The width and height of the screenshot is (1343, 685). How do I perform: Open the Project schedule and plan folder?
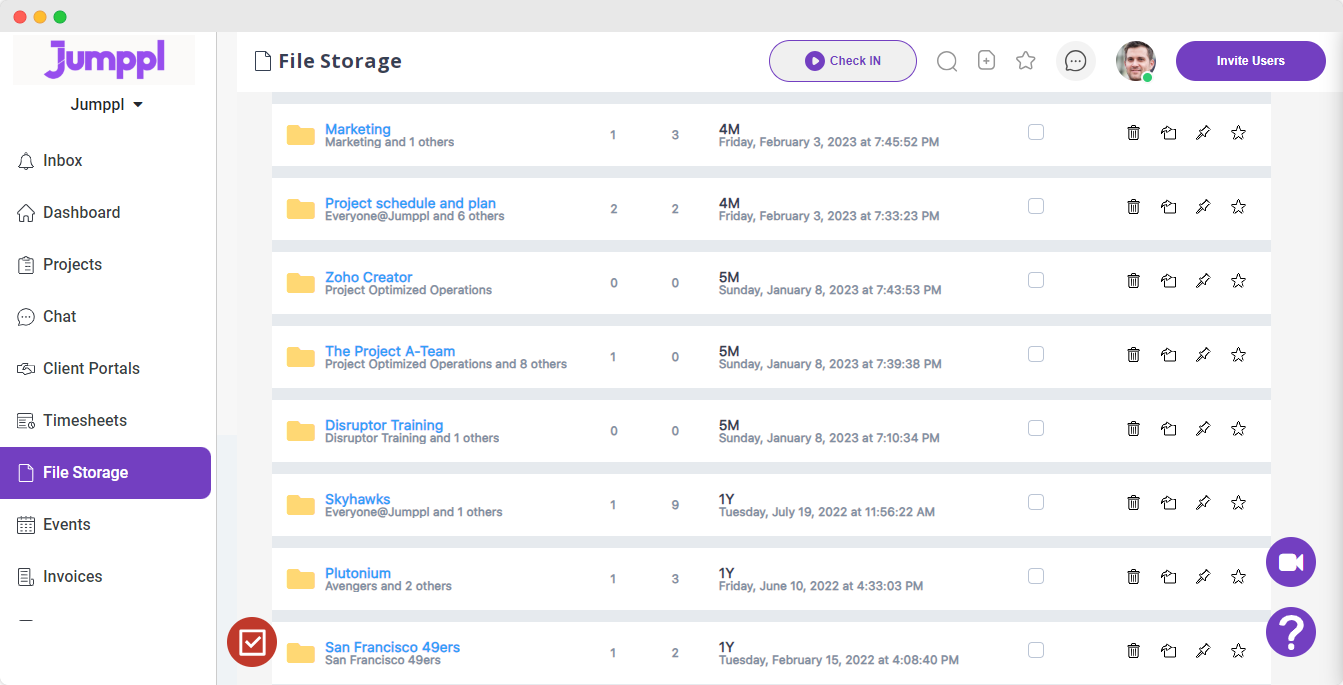410,203
